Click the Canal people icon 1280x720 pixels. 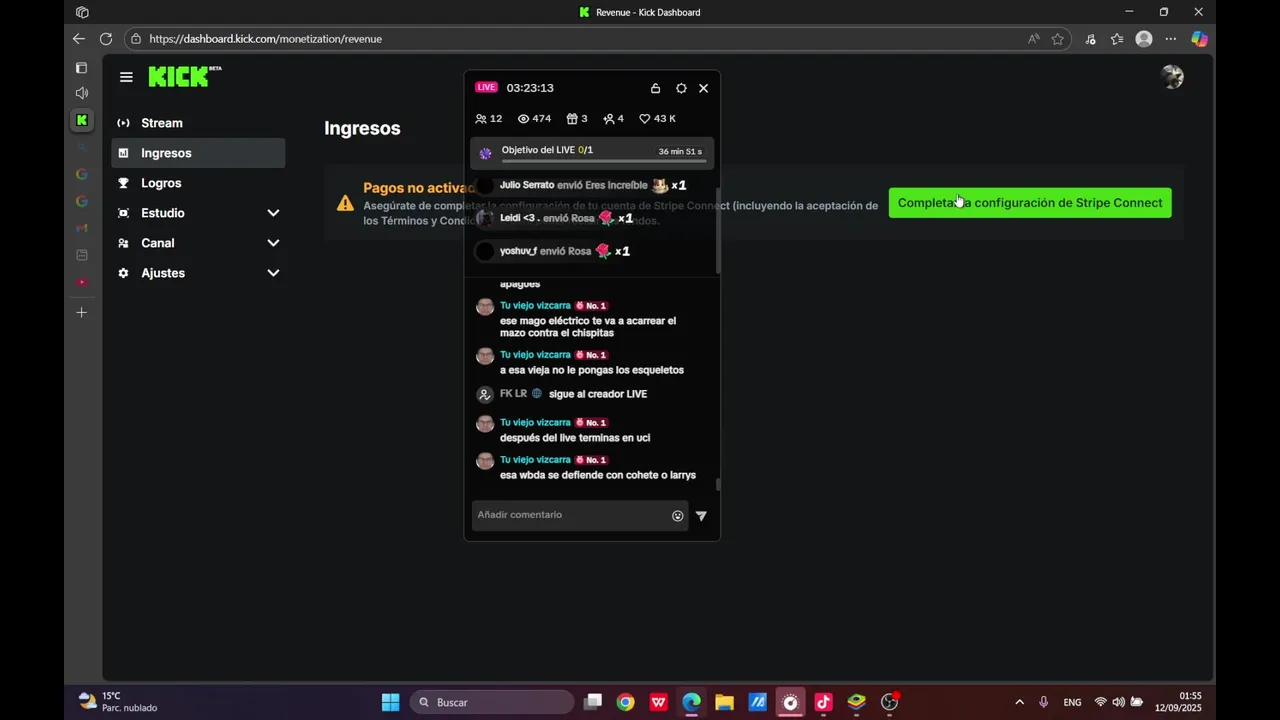[124, 243]
